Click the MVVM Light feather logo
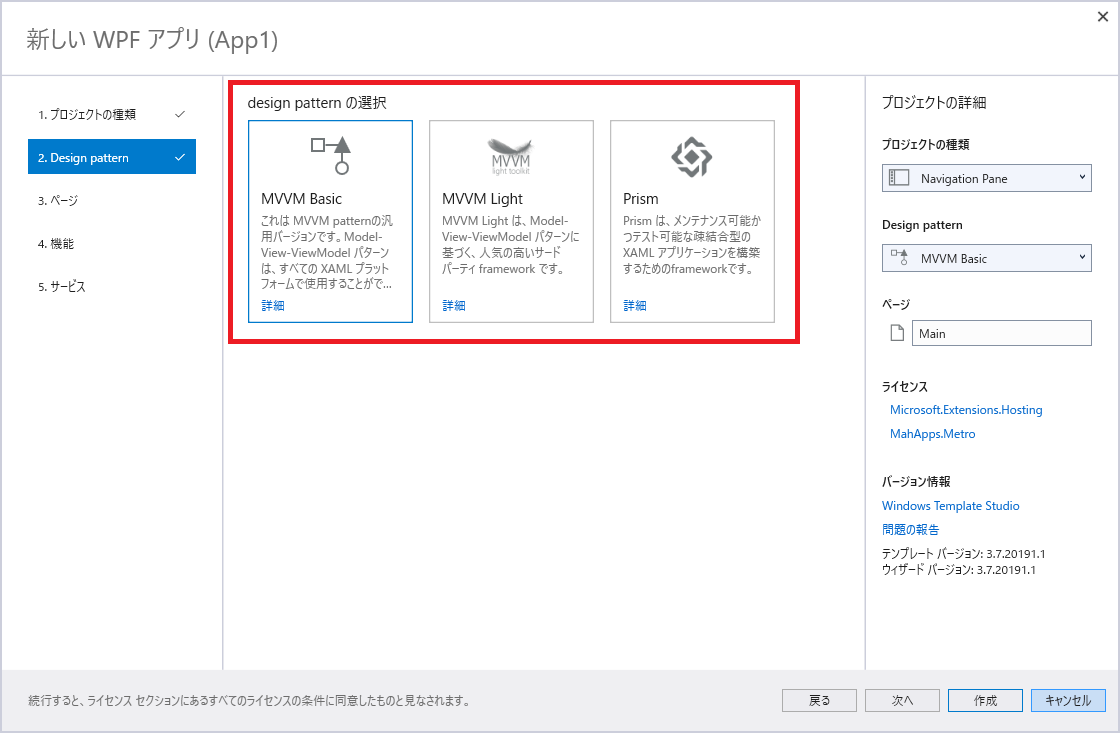Image resolution: width=1120 pixels, height=733 pixels. pos(511,156)
